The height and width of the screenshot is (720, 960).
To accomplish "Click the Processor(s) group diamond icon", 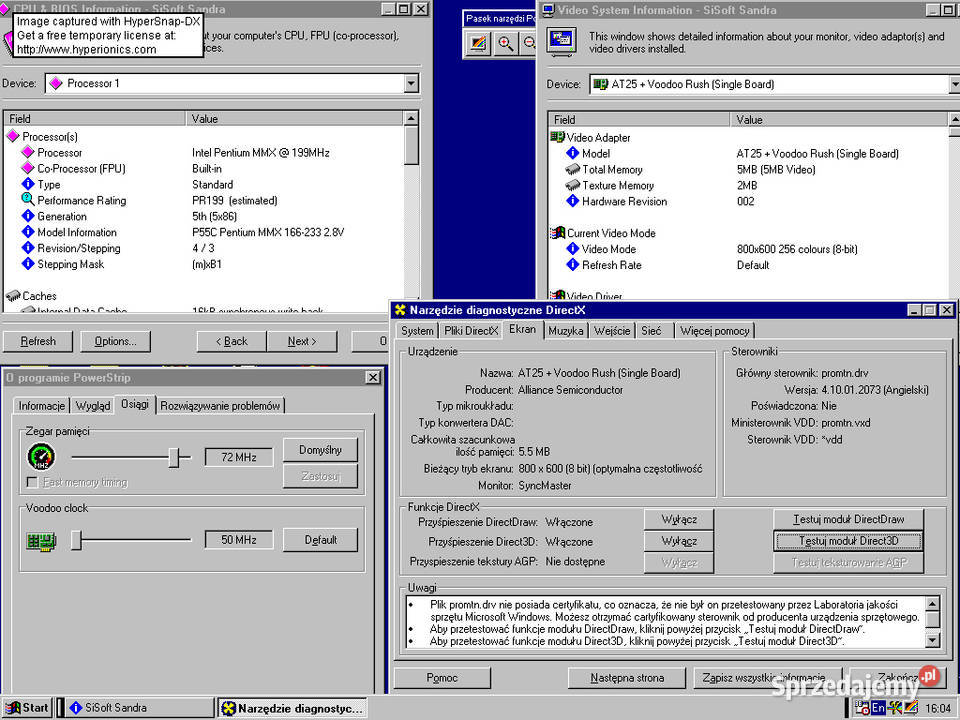I will pos(13,136).
